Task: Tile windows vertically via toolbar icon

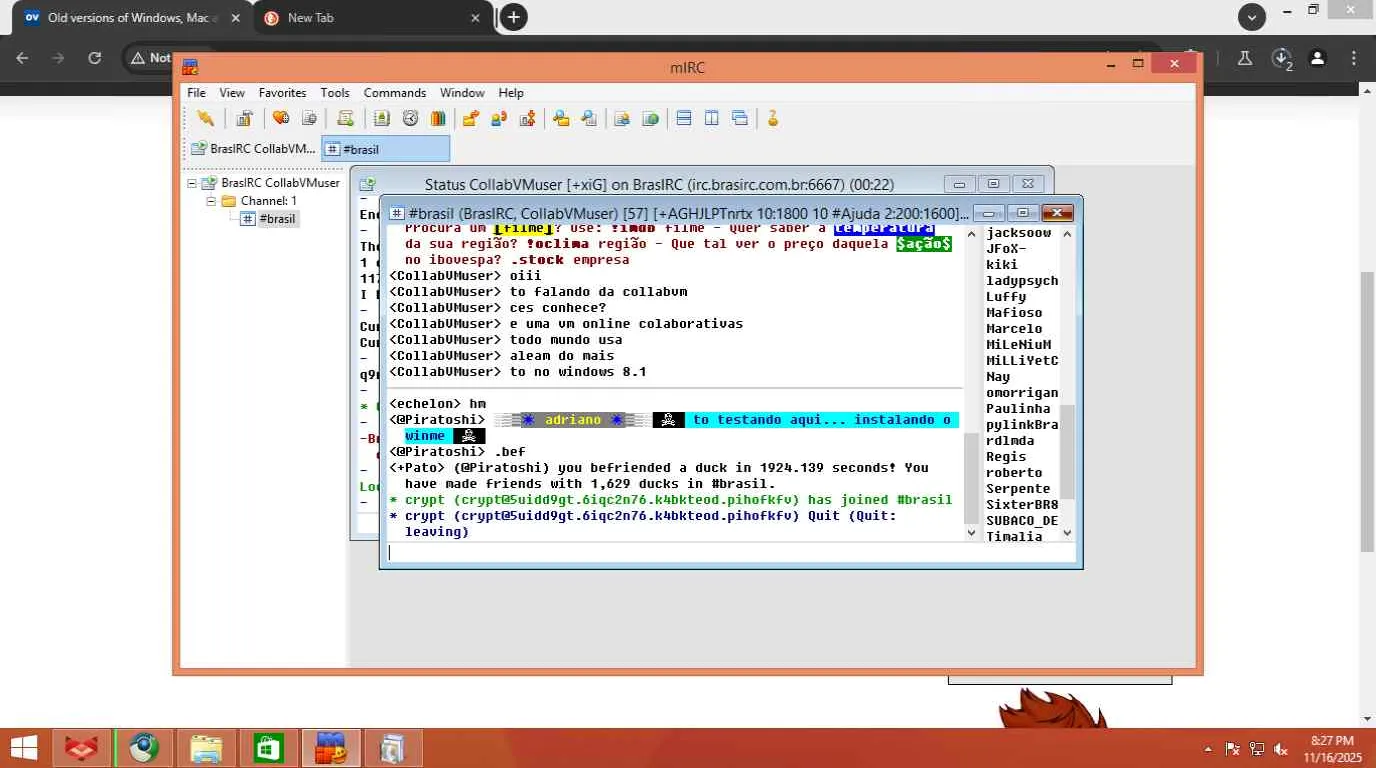Action: click(x=712, y=118)
